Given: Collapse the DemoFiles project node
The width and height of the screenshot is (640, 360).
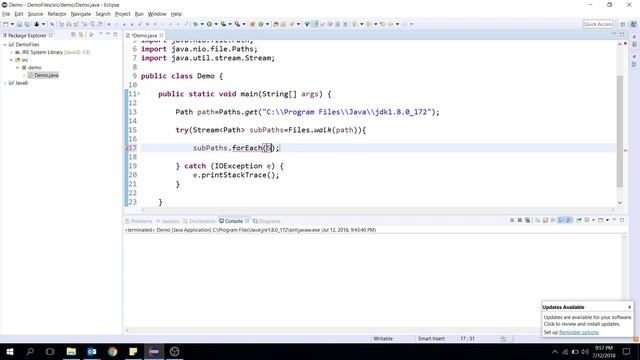Looking at the screenshot, I should tap(5, 44).
